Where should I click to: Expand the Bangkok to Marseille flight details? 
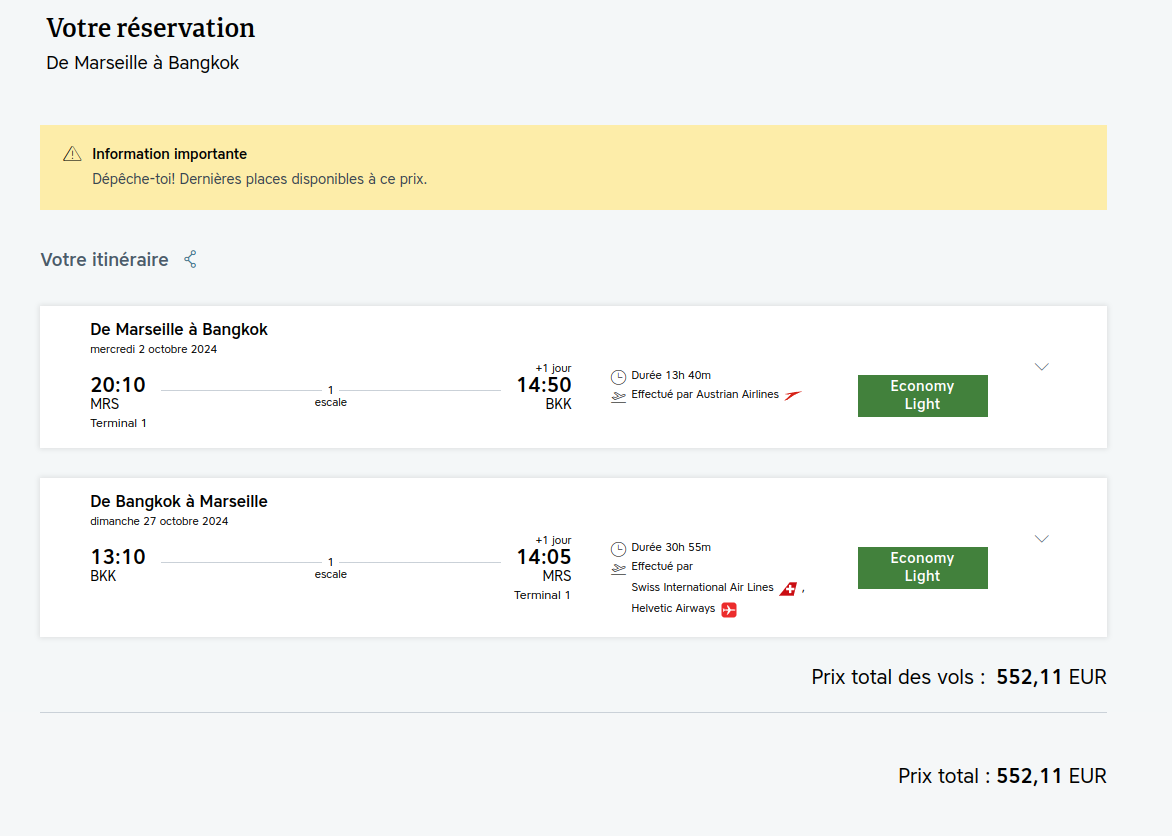1041,539
